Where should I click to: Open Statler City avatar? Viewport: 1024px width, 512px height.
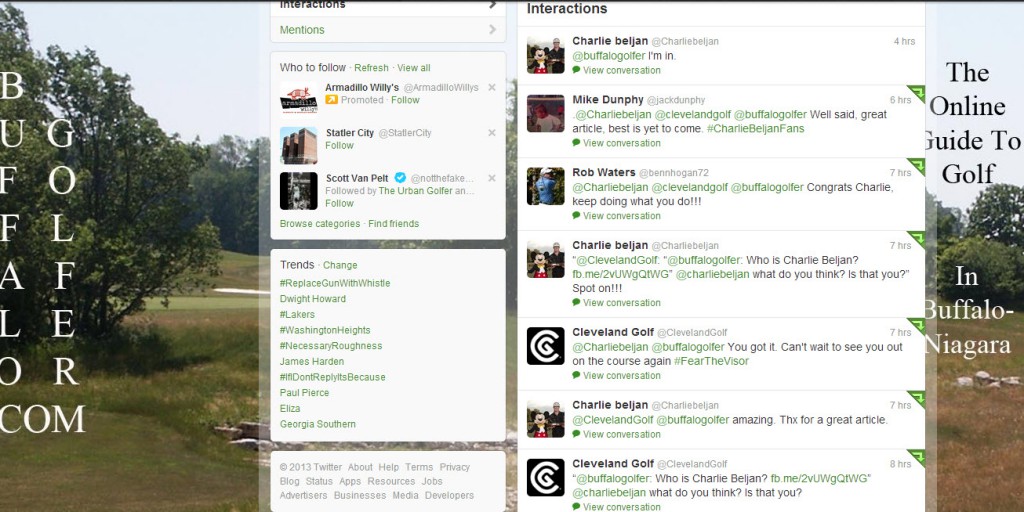(x=298, y=145)
